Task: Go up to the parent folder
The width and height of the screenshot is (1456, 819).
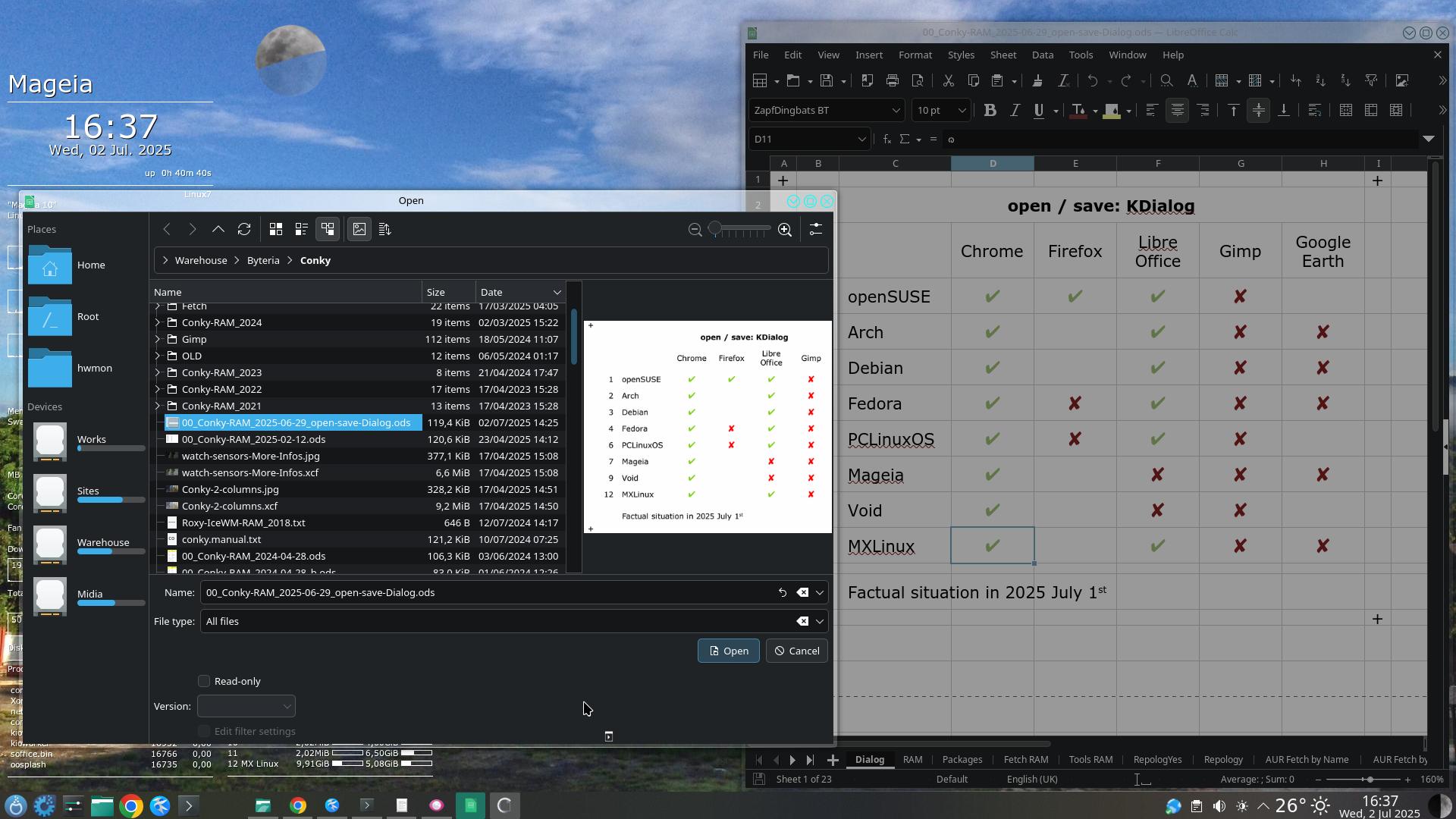Action: coord(218,229)
